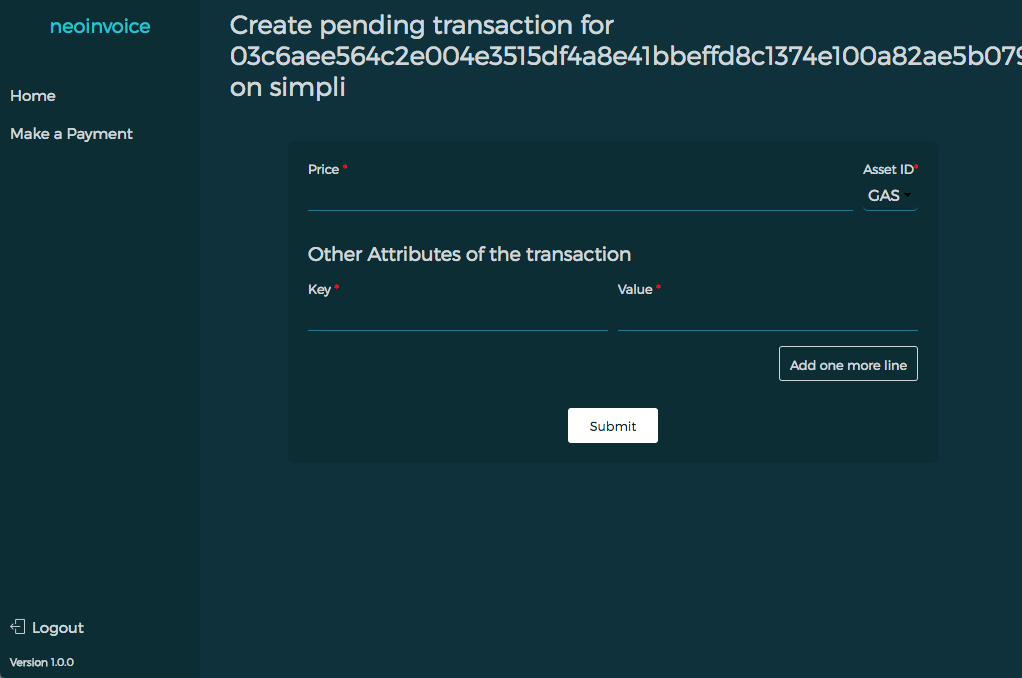1022x678 pixels.
Task: Click the neoinvoice logo
Action: (x=100, y=27)
